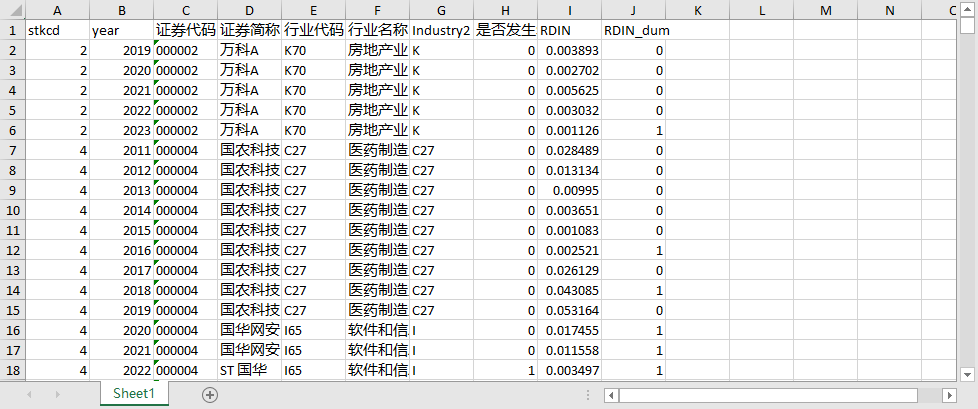Select column A header

pyautogui.click(x=57, y=10)
